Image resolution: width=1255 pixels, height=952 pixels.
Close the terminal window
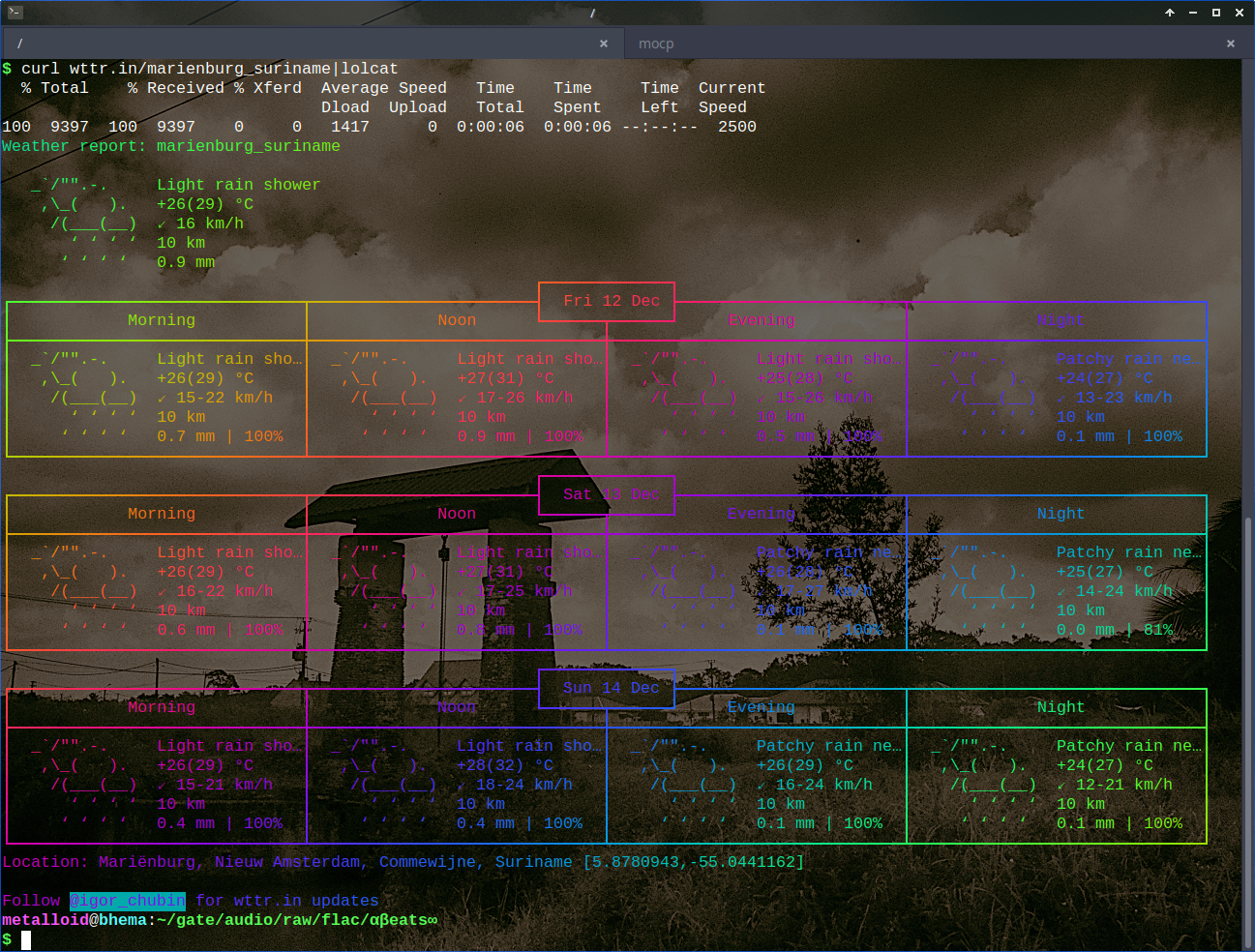1240,13
